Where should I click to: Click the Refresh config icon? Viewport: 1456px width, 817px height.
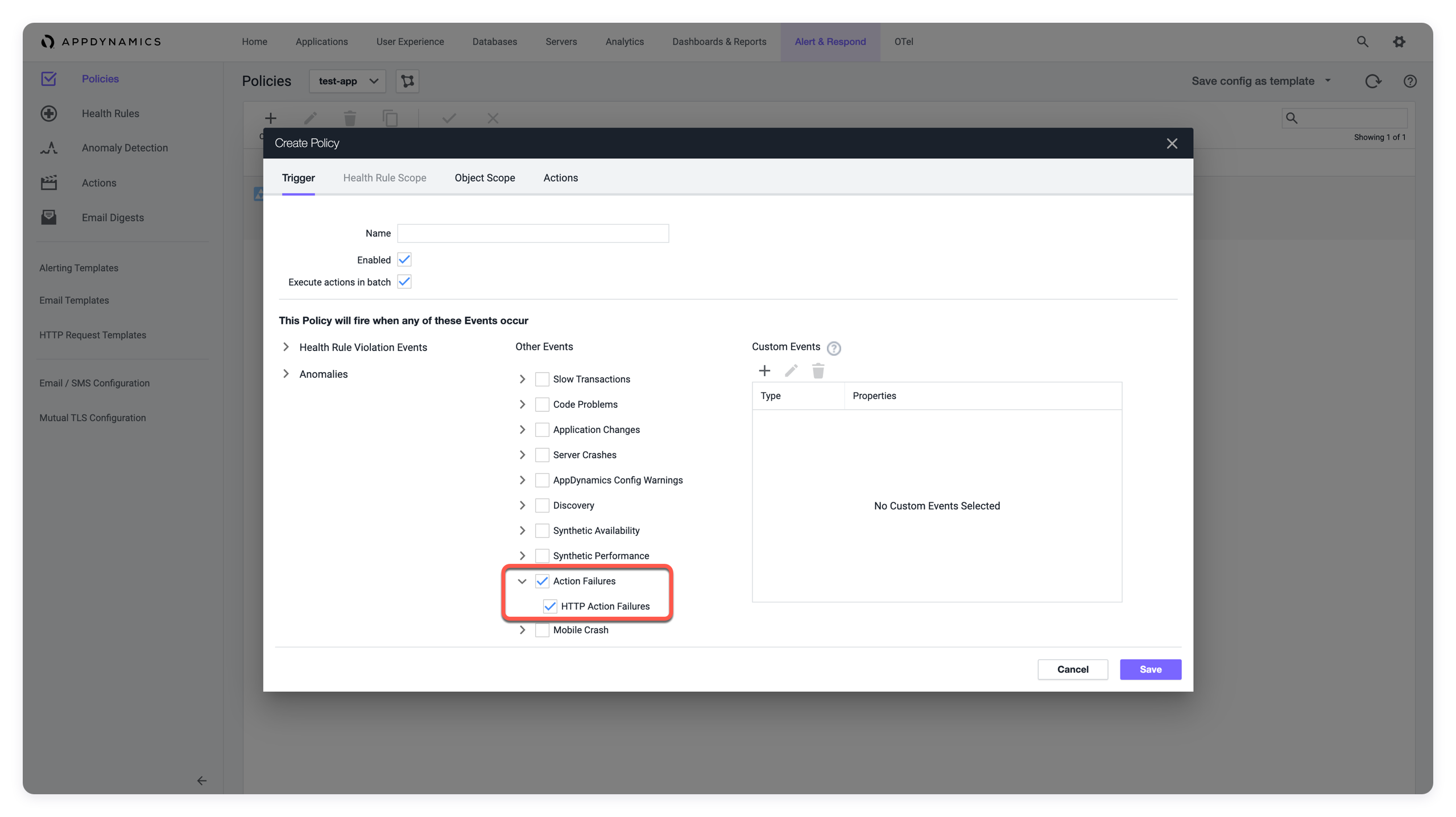coord(1373,81)
